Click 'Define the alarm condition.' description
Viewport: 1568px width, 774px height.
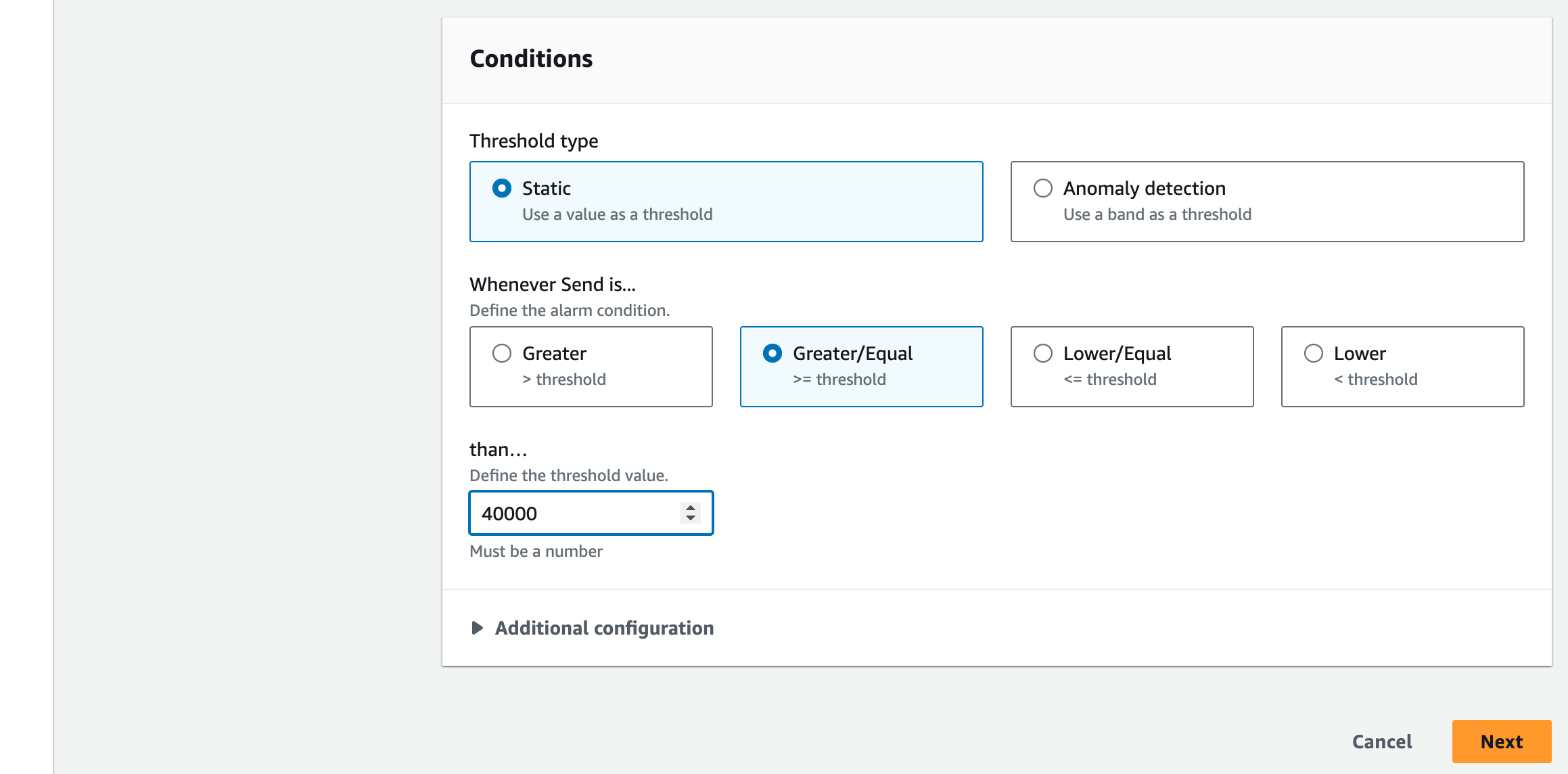click(570, 311)
